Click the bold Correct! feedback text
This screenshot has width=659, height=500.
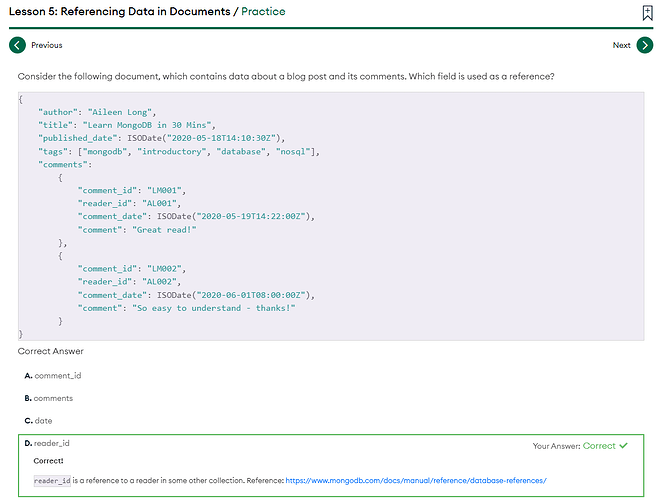48,461
